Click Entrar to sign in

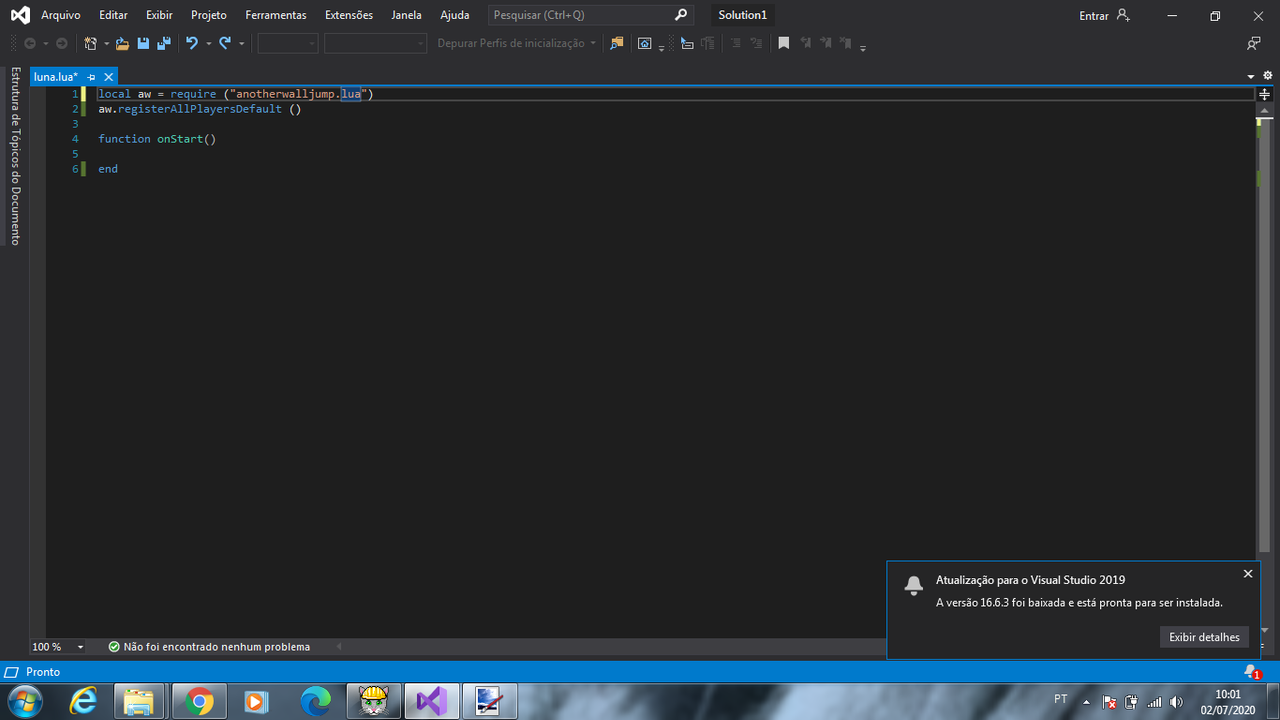tap(1094, 15)
